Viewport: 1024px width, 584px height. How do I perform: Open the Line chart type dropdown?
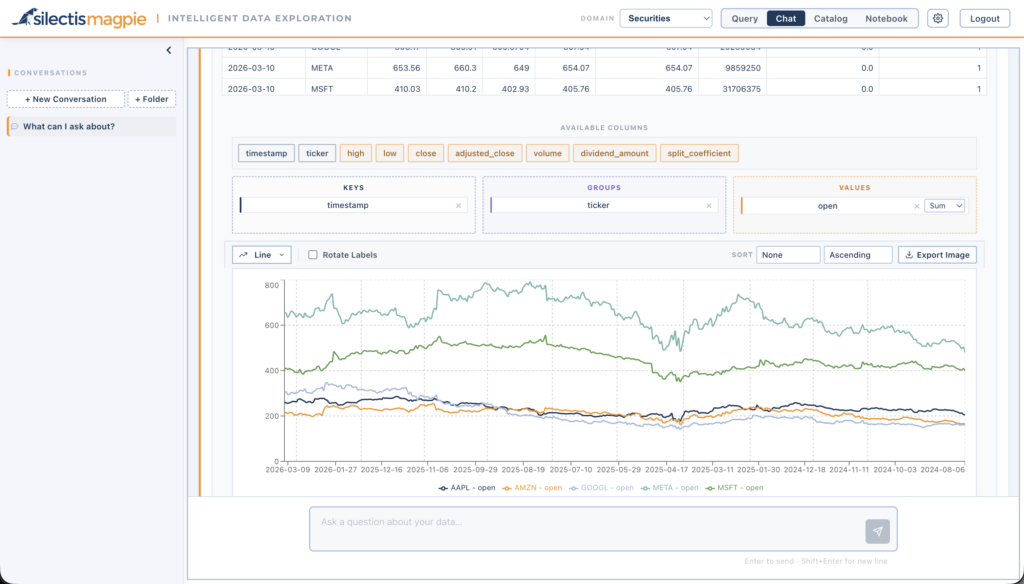point(262,255)
